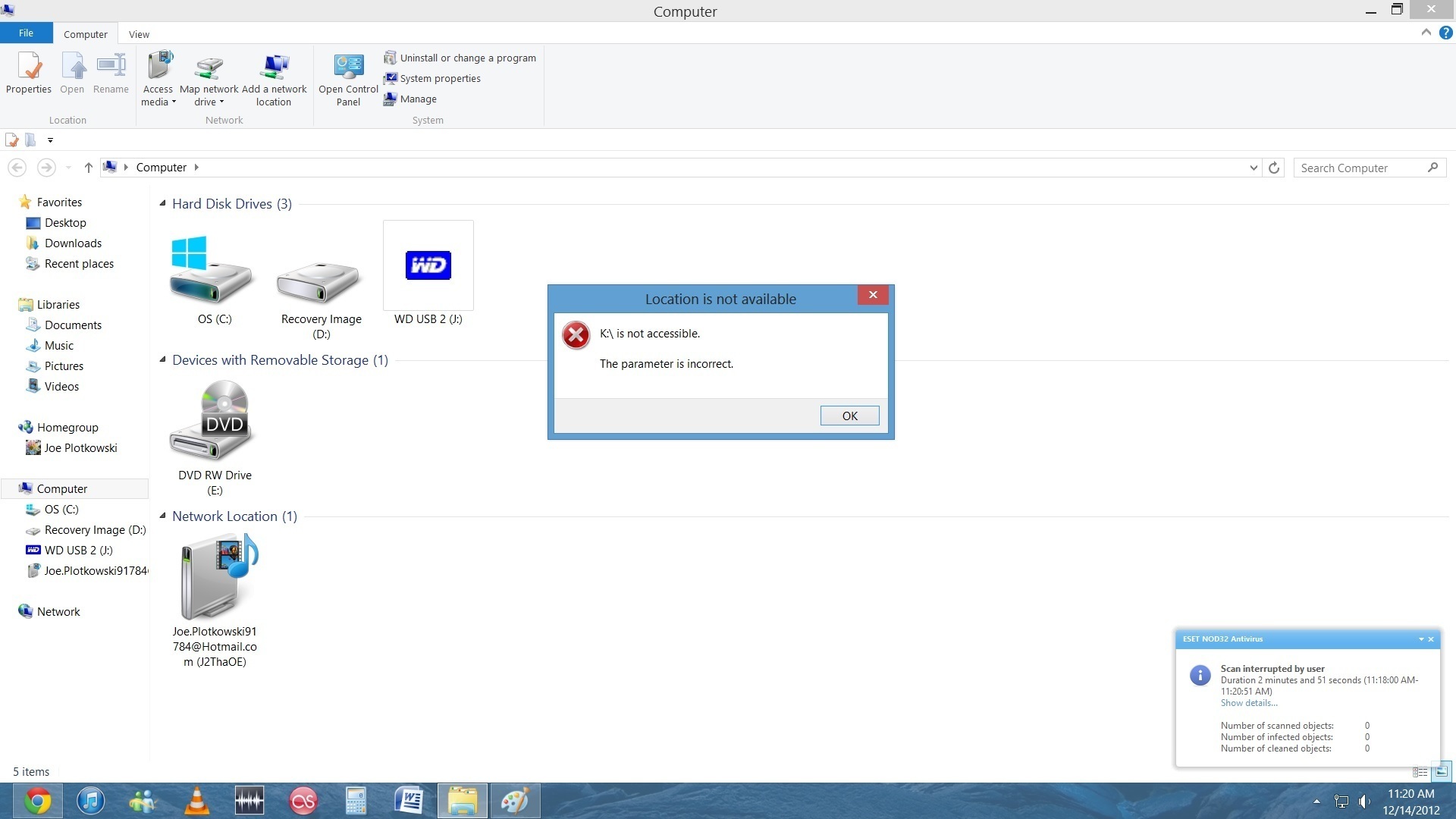
Task: Select the DVD RW Drive (E:) icon
Action: pos(215,422)
